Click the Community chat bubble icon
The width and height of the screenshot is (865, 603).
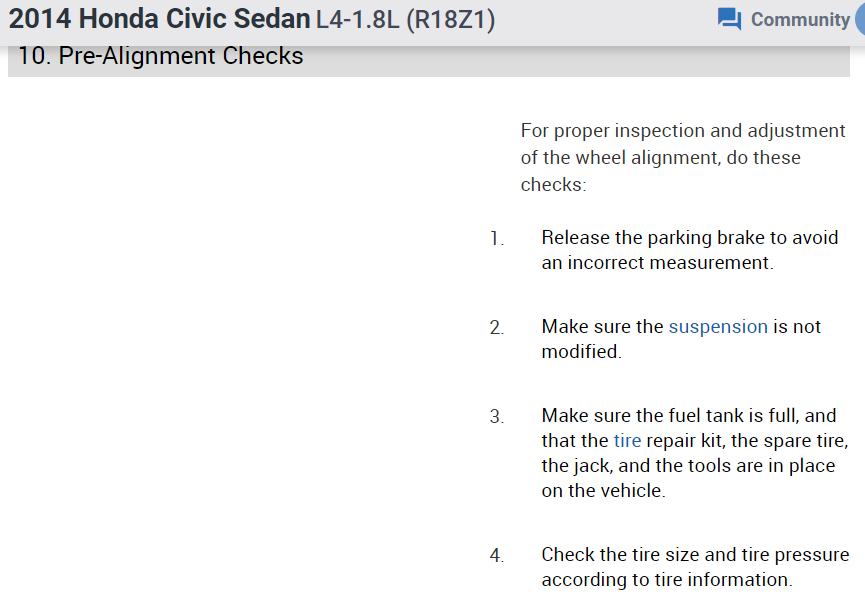coord(730,19)
